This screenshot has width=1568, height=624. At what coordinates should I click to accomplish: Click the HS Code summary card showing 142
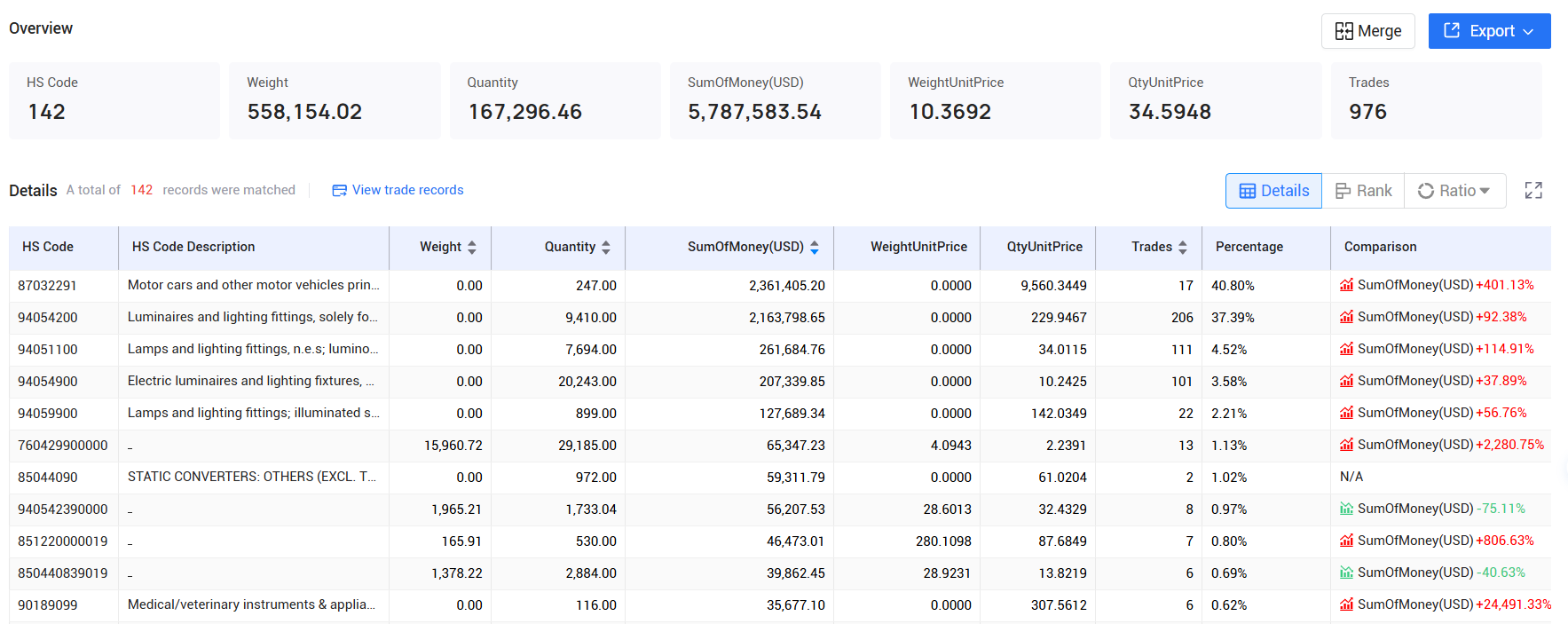point(114,100)
